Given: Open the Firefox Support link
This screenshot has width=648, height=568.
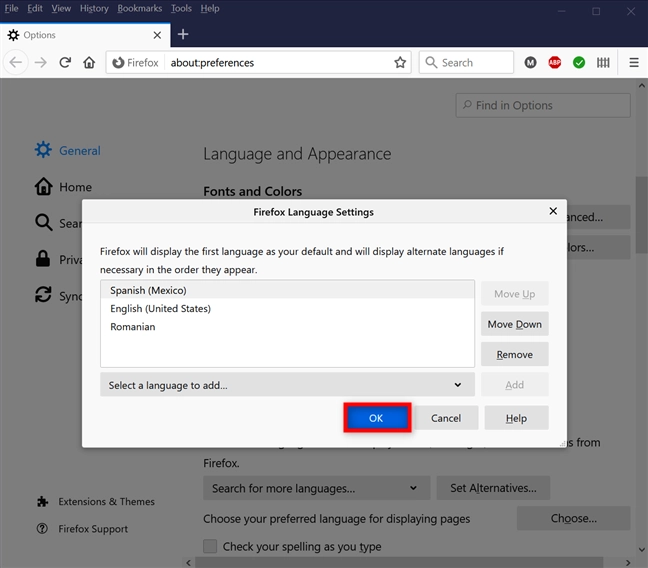Looking at the screenshot, I should tap(82, 529).
